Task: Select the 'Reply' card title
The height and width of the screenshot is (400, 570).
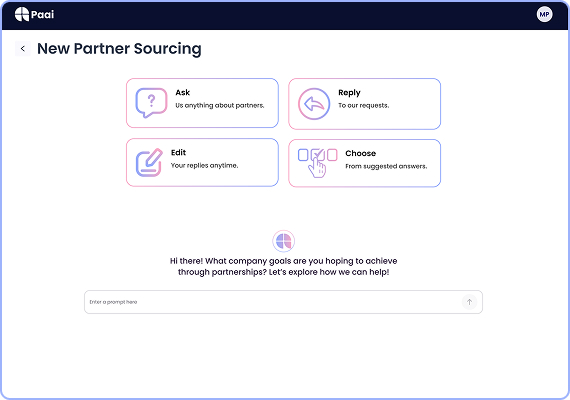Action: tap(349, 93)
